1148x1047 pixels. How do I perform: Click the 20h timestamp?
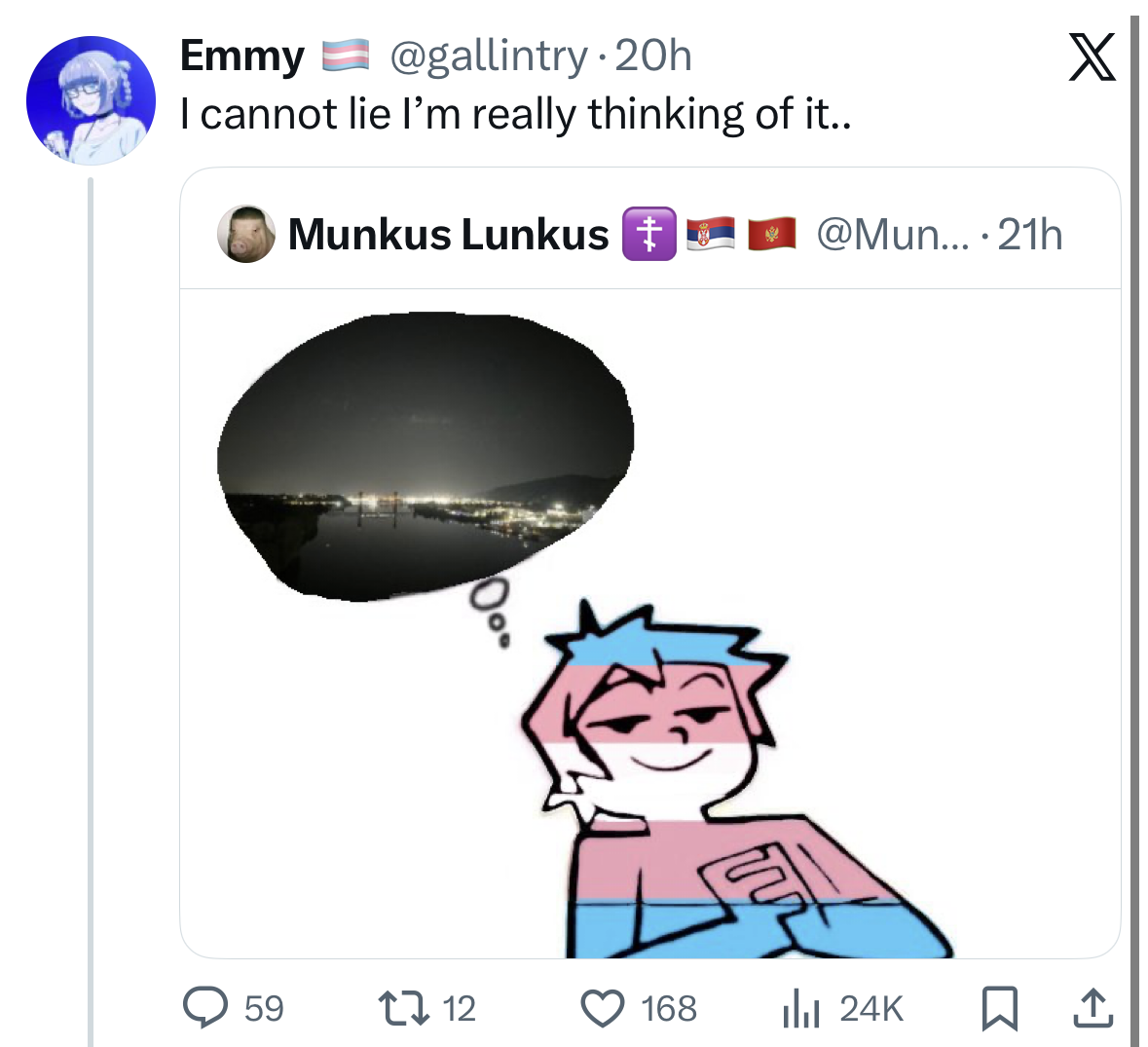[x=653, y=56]
